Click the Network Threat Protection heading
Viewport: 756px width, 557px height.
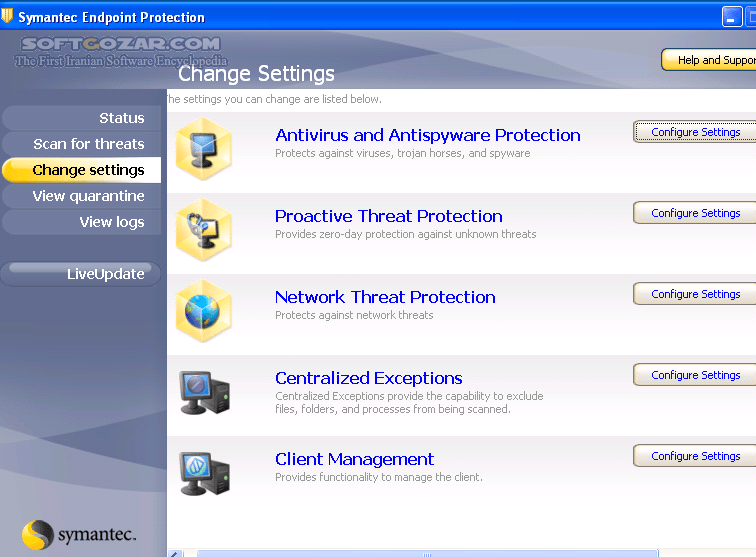[385, 298]
